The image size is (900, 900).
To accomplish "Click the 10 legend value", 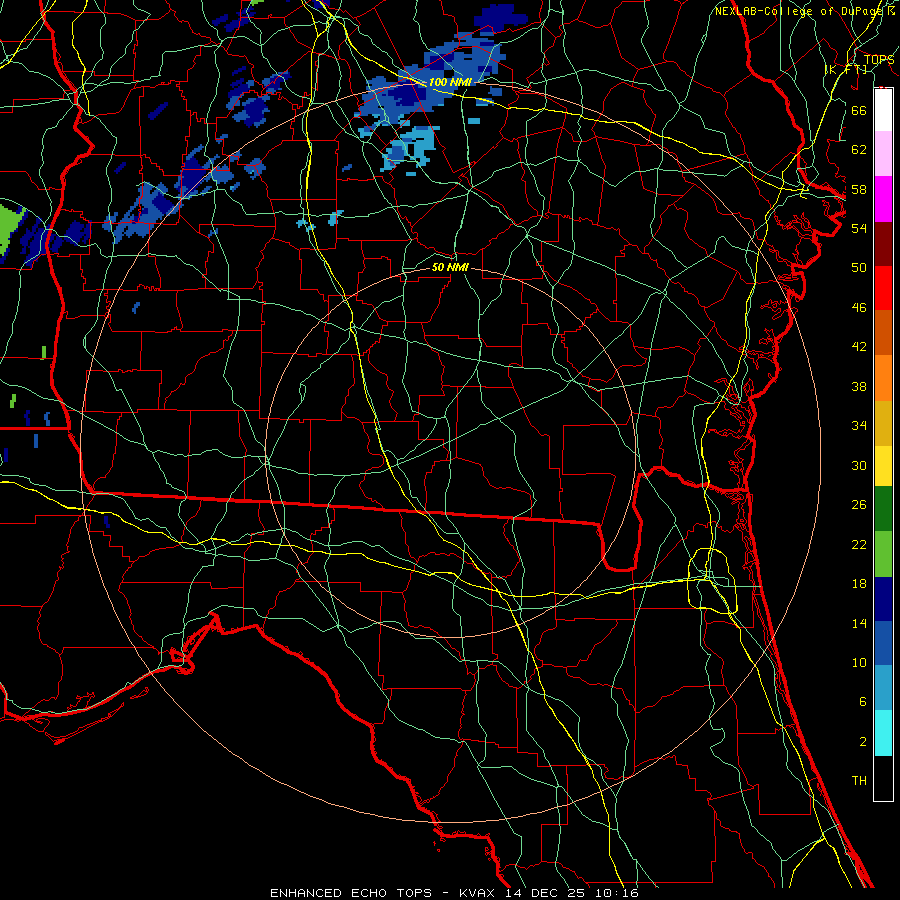I will click(x=859, y=662).
